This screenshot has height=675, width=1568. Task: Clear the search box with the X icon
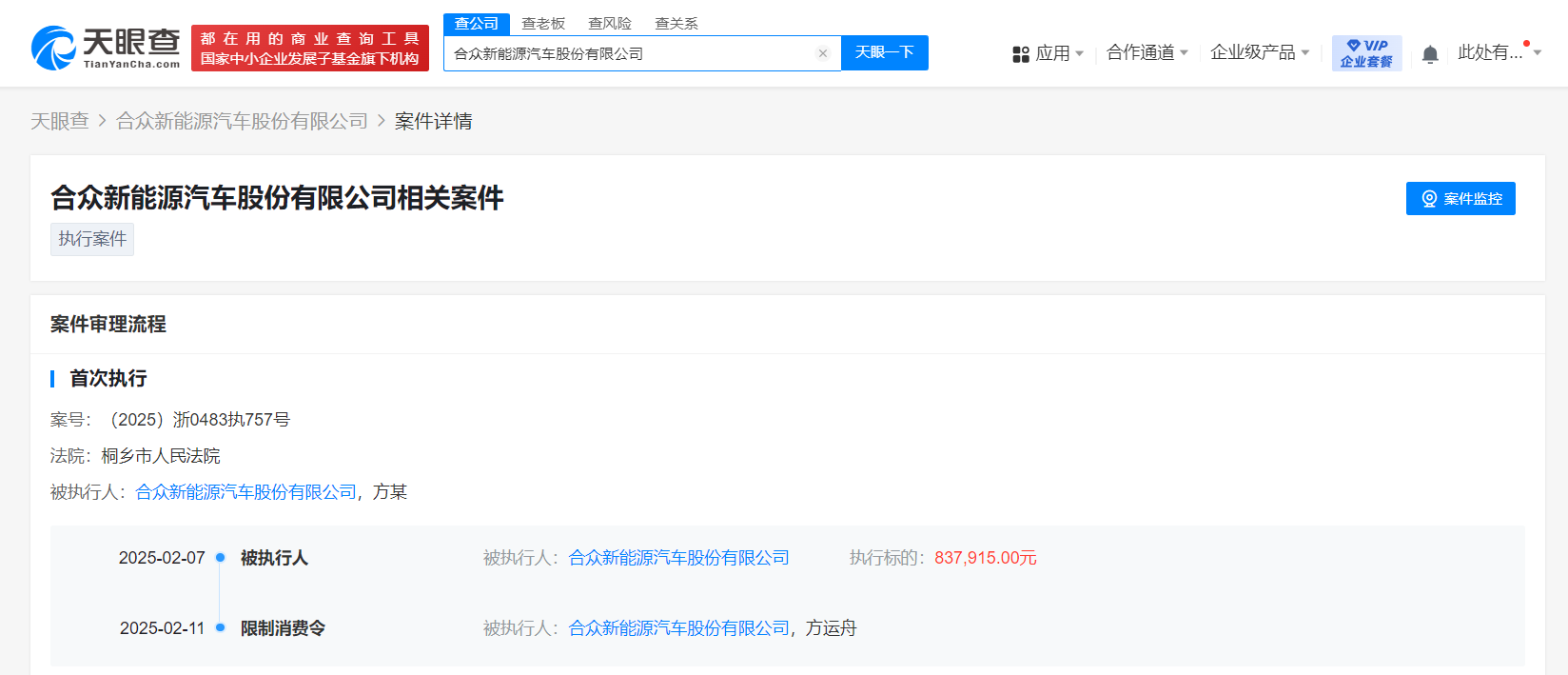click(823, 53)
